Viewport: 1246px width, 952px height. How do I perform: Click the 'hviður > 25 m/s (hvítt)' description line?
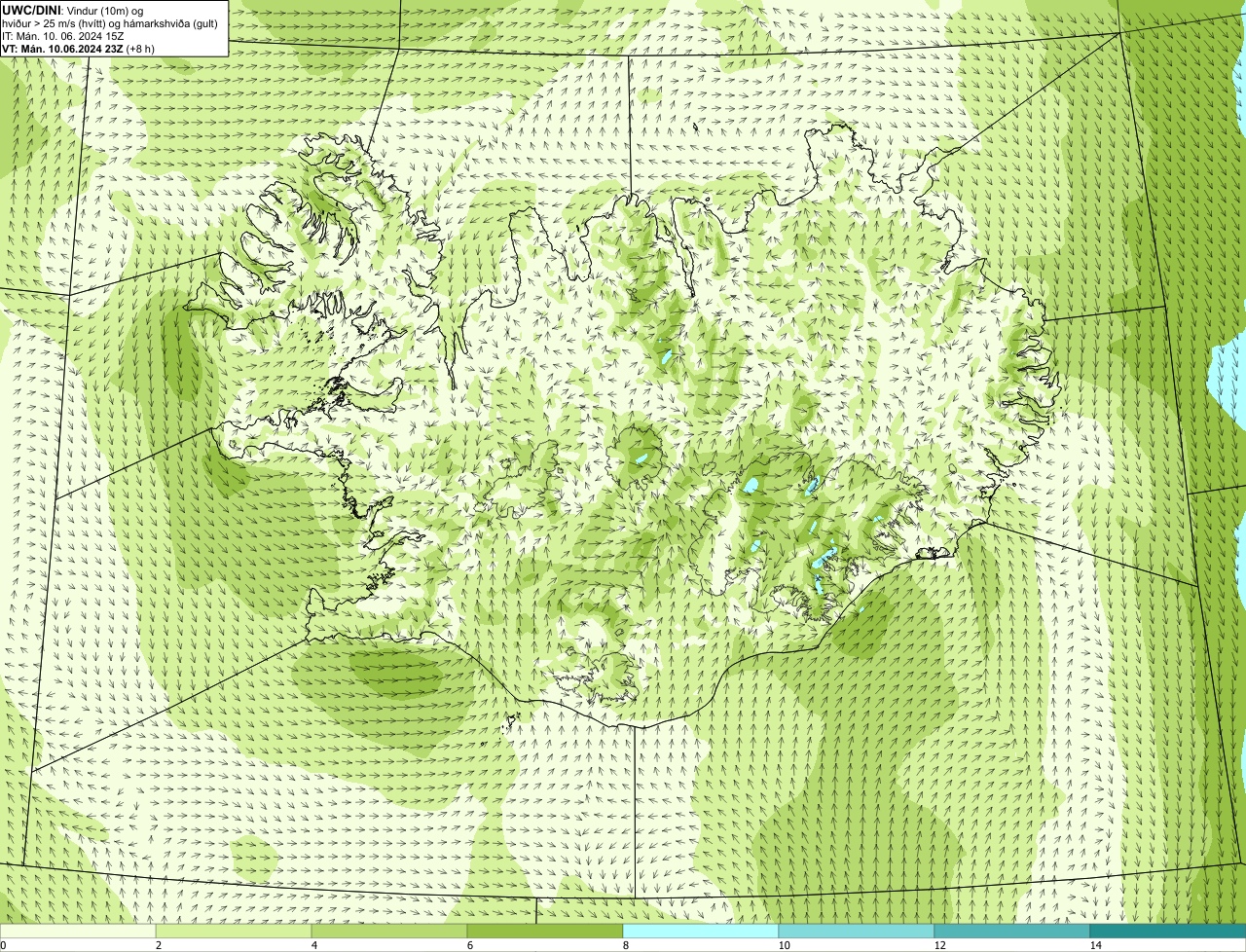coord(110,23)
